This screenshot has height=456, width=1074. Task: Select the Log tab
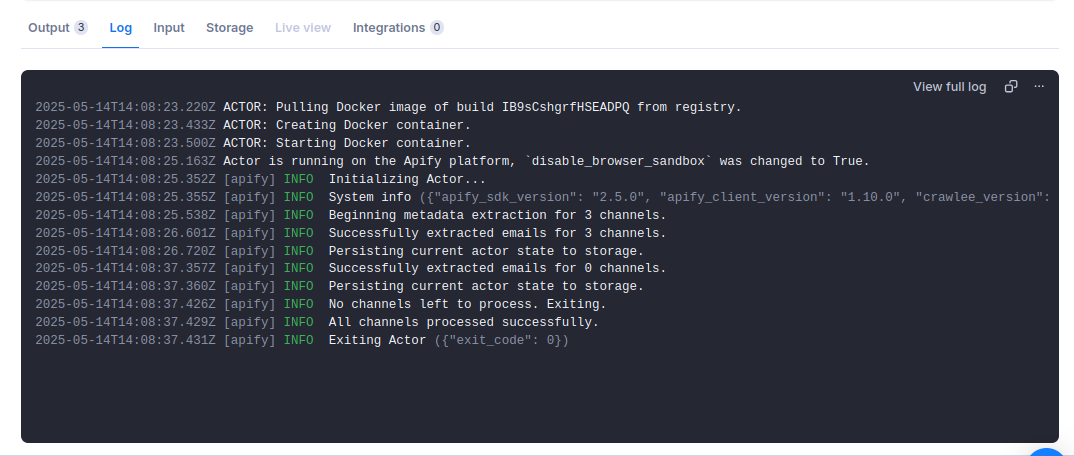point(121,28)
